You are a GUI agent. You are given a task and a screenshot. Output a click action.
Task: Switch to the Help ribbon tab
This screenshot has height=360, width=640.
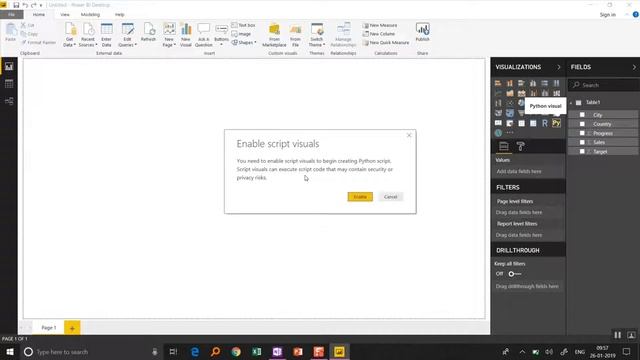pos(120,15)
